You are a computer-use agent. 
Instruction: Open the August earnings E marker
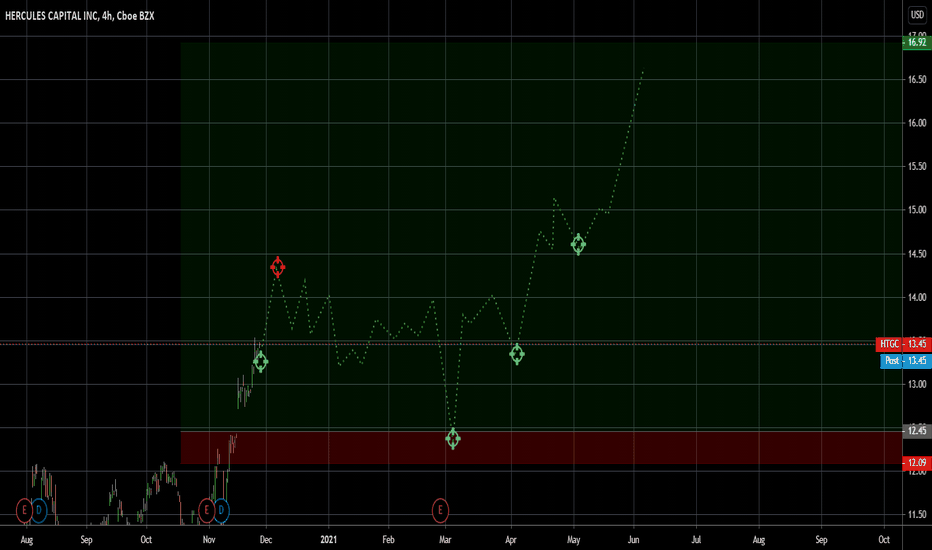click(24, 510)
